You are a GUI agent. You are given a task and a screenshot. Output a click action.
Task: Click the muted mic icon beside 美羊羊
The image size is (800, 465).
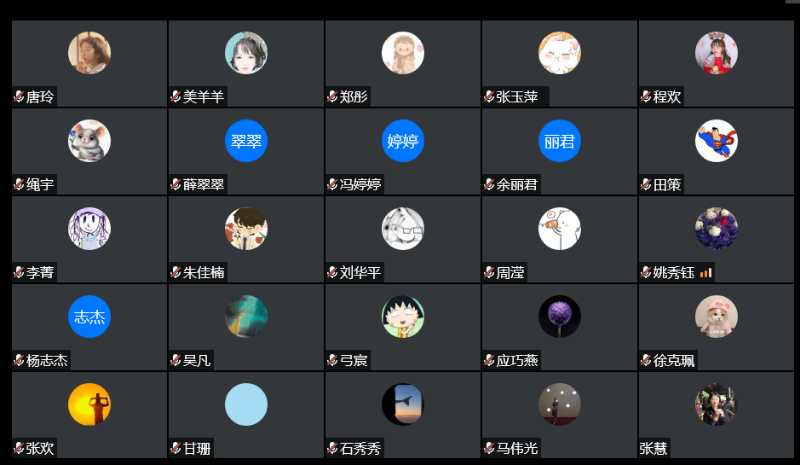click(x=176, y=96)
